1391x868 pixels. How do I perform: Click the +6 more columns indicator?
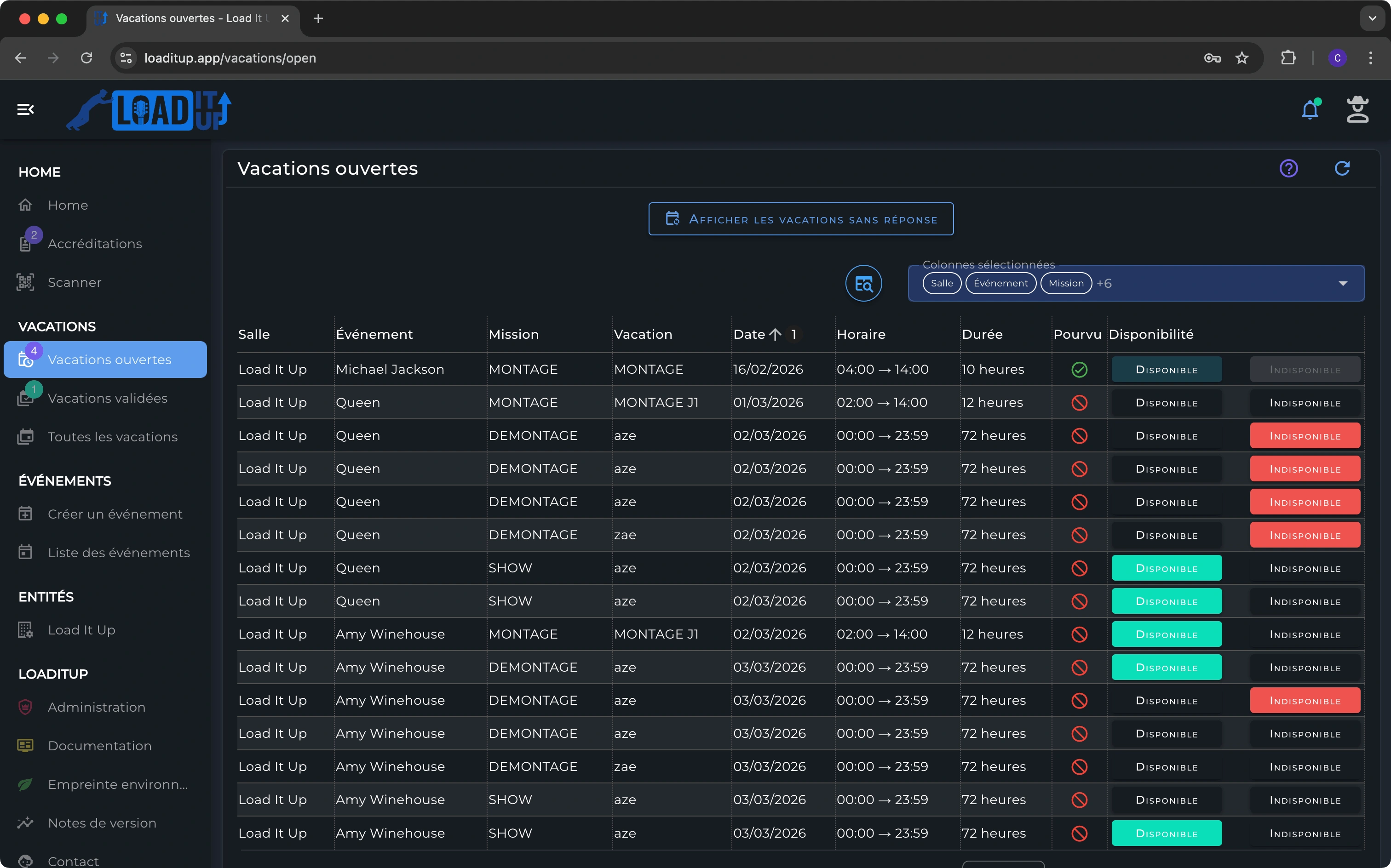1104,283
